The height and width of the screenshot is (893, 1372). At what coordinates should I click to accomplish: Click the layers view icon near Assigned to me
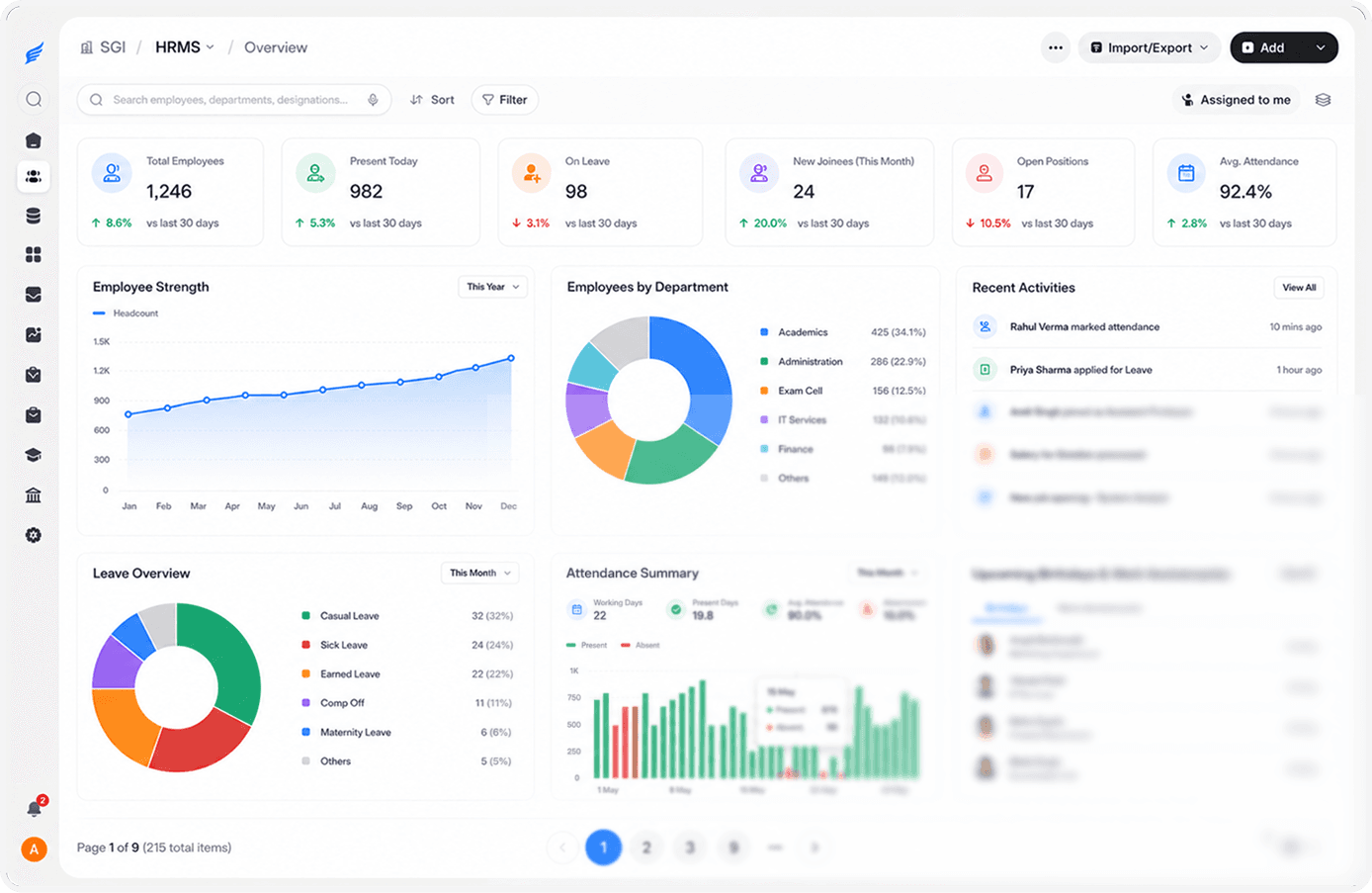(1324, 100)
